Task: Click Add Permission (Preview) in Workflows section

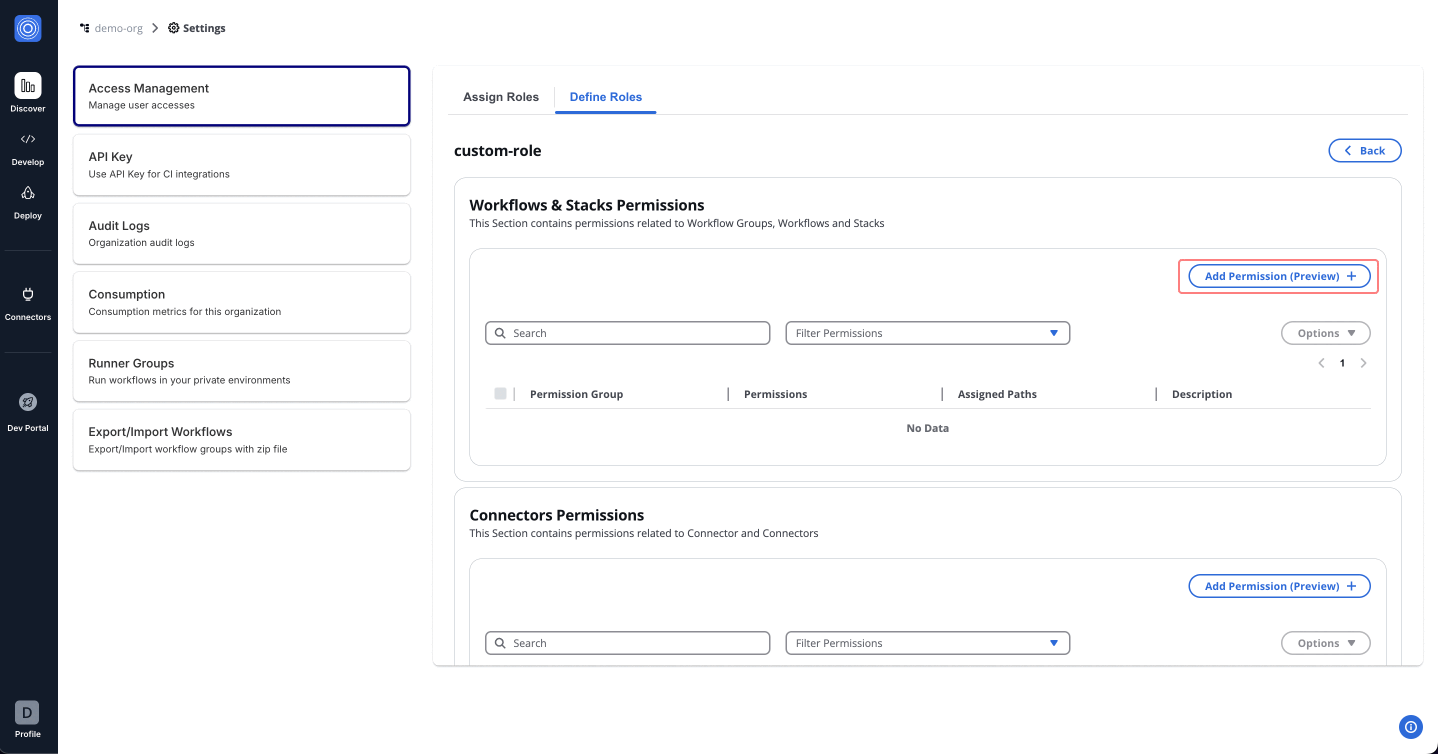Action: 1279,276
